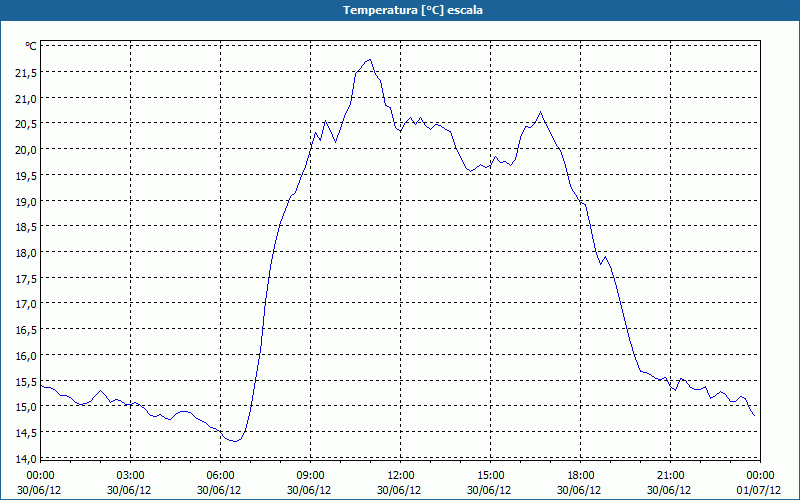This screenshot has width=800, height=500.
Task: Click the curve minimum near 06:30
Action: 235,441
